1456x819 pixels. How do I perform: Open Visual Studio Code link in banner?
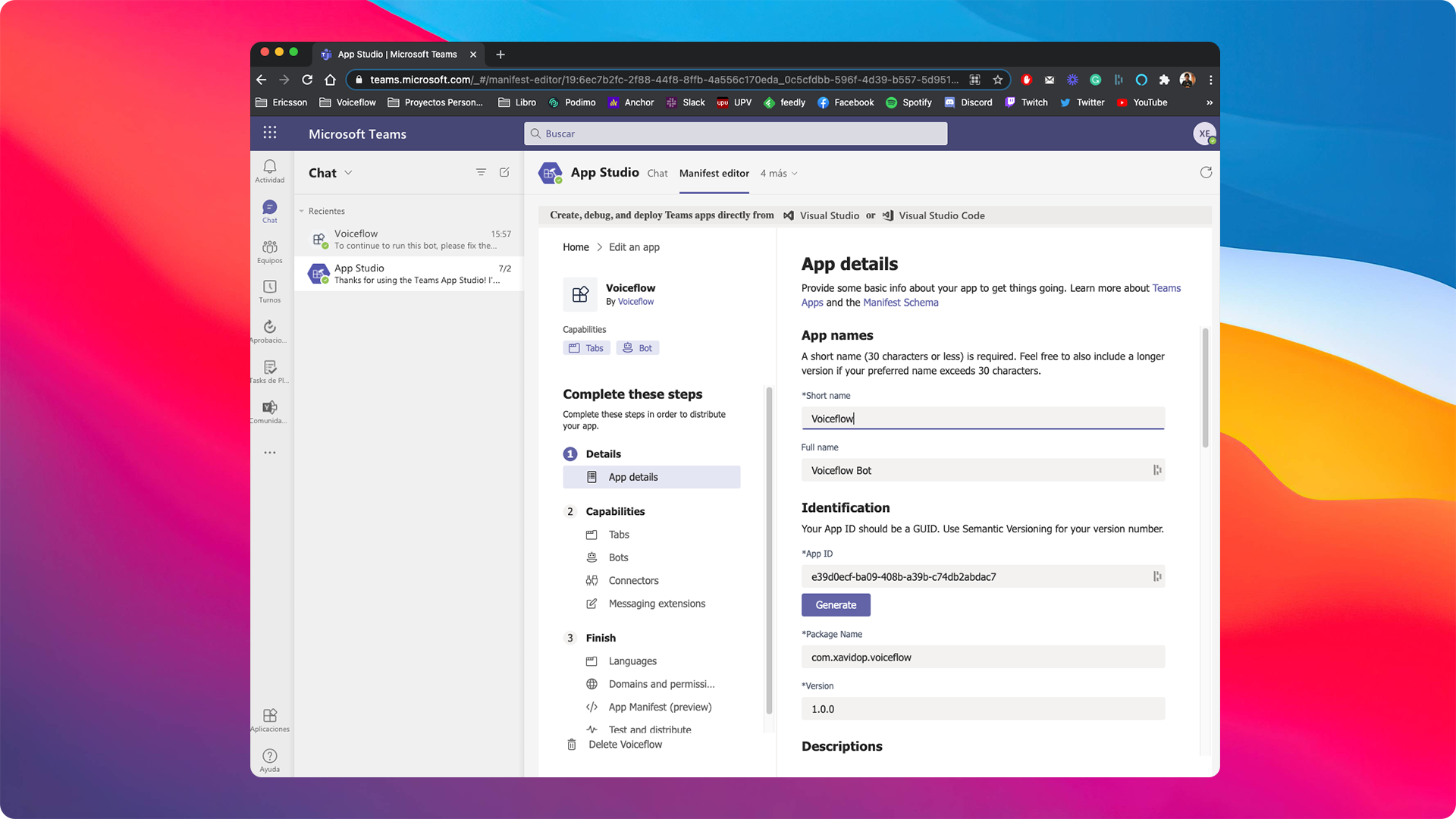[x=941, y=215]
